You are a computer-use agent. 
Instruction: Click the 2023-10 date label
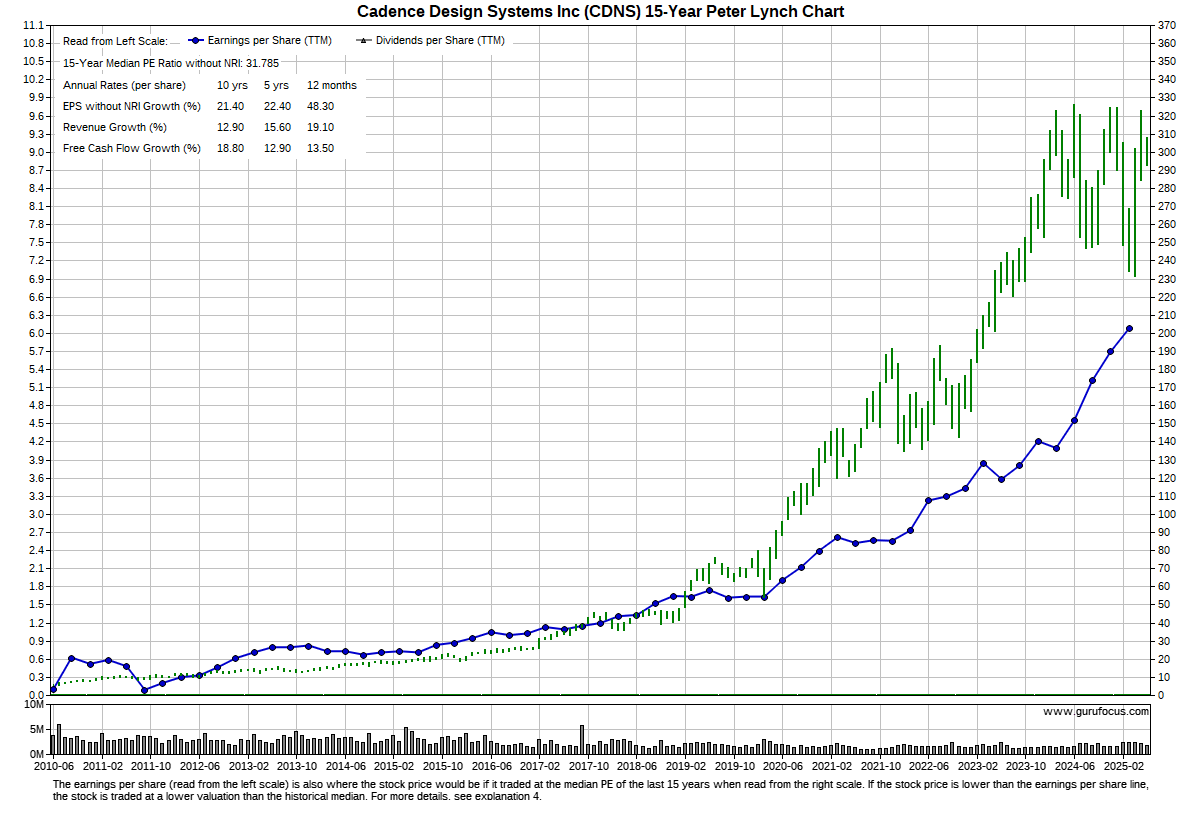tap(1026, 765)
